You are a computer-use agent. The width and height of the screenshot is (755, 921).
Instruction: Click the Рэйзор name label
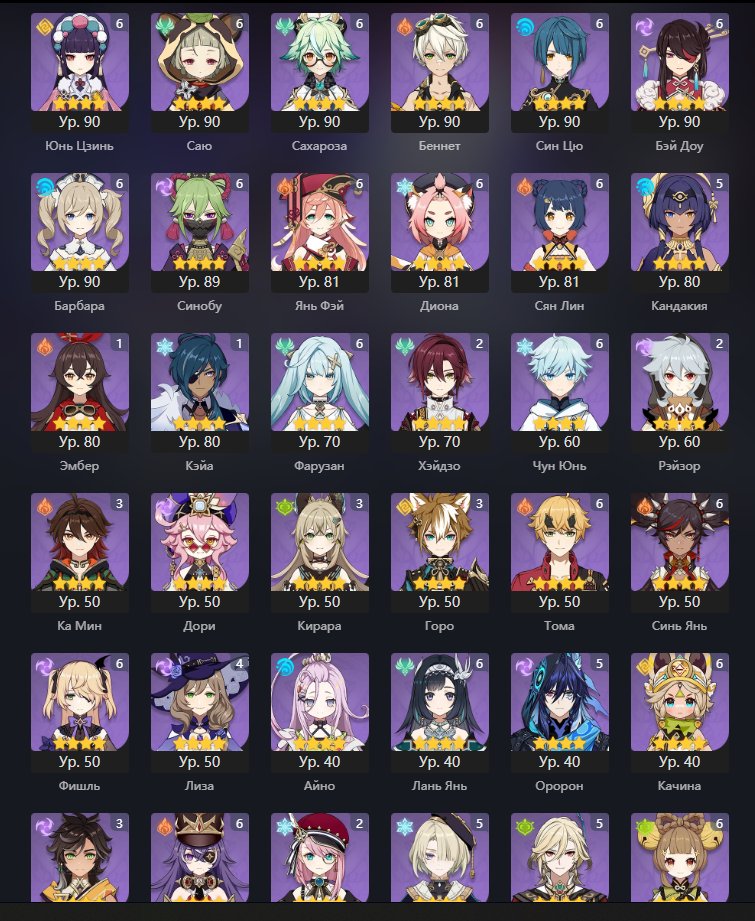click(679, 466)
